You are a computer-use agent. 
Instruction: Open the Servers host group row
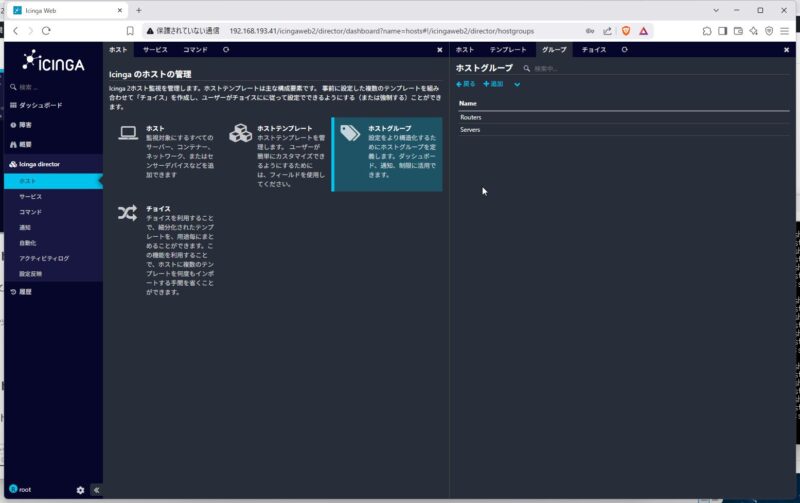pos(623,130)
